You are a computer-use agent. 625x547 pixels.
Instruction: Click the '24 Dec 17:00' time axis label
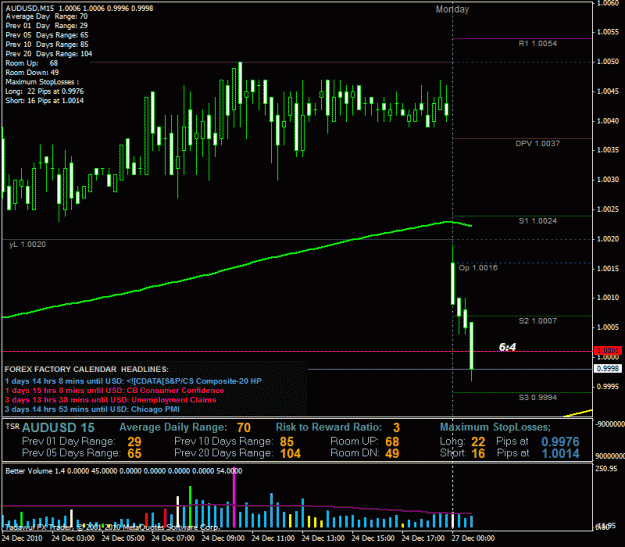[423, 538]
